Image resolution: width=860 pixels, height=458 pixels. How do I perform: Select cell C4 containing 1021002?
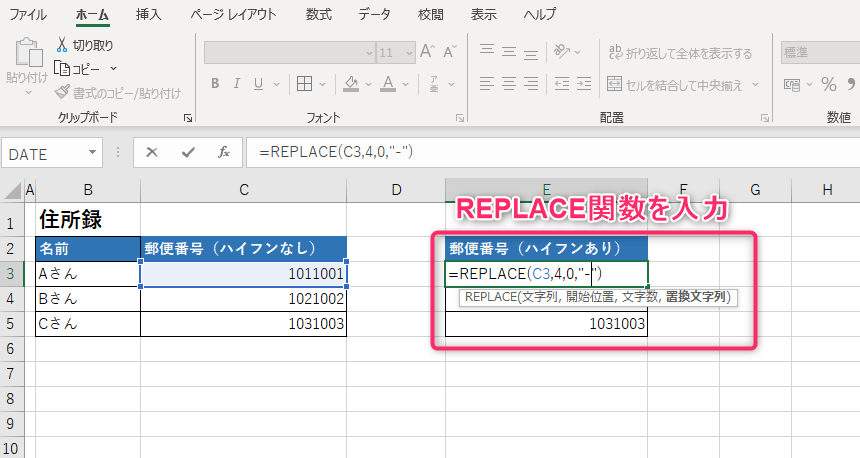(243, 299)
